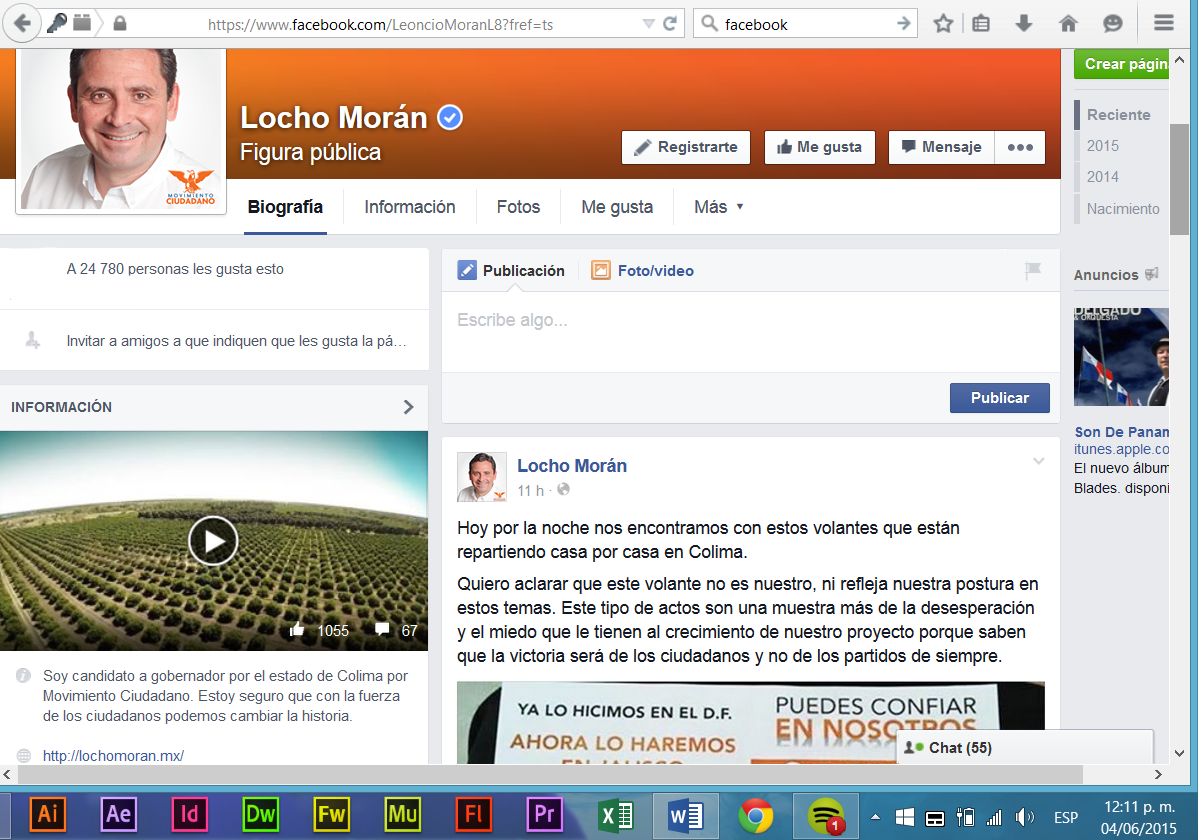
Task: Go to the browser home page icon
Action: 1068,24
